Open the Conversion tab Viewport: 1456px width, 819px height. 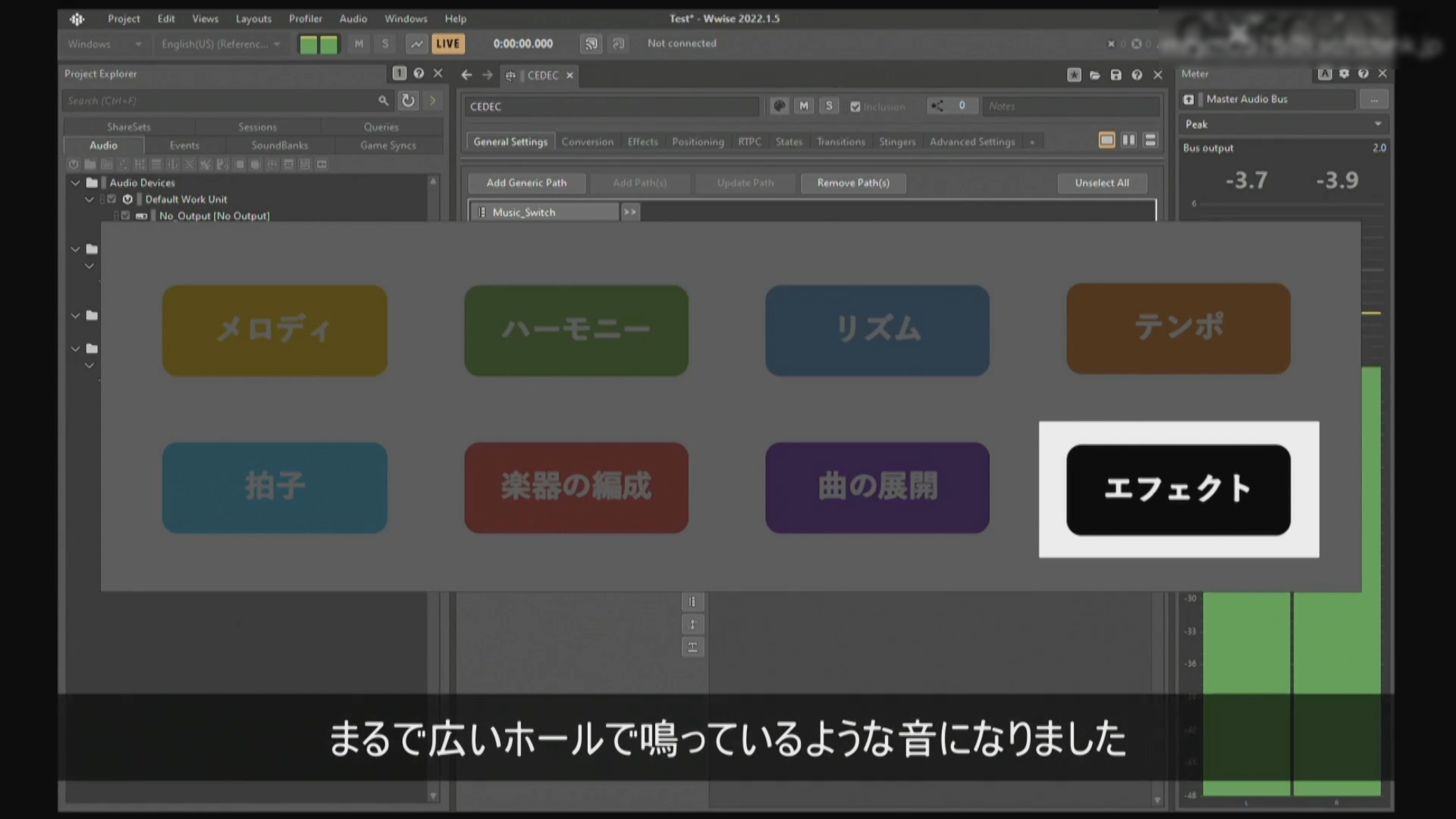pos(587,142)
